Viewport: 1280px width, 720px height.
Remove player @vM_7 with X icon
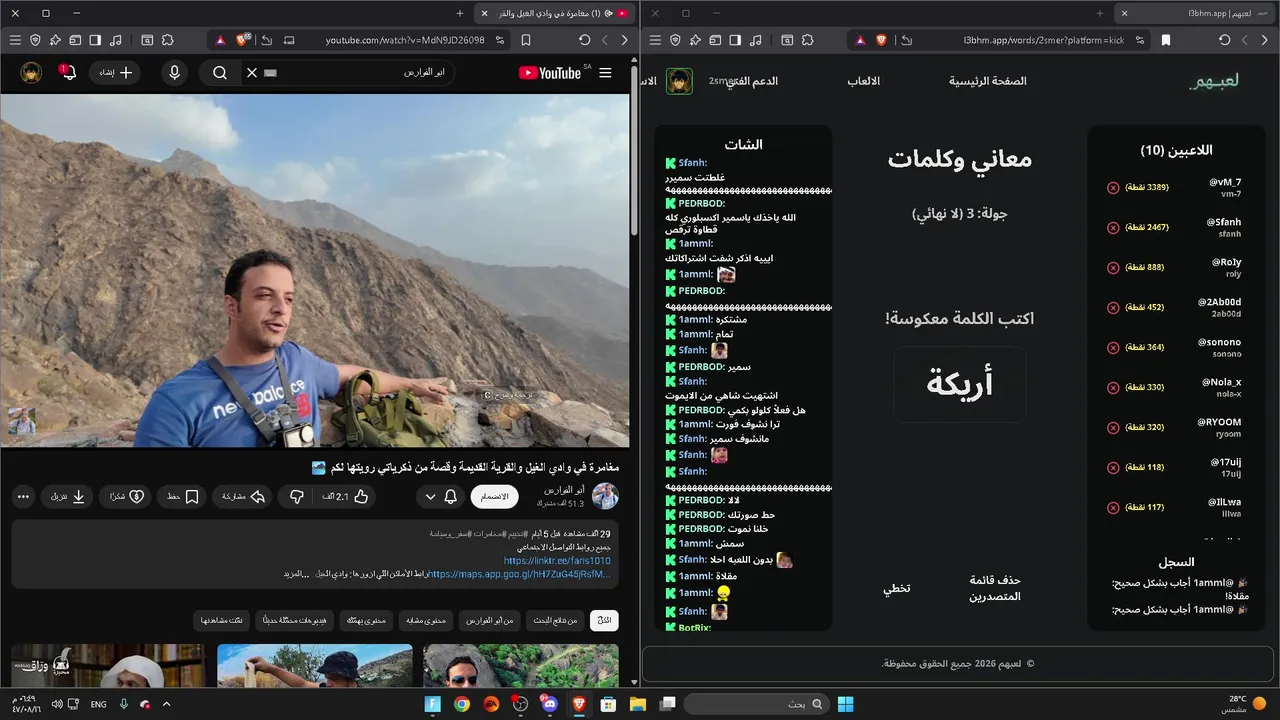[1113, 187]
